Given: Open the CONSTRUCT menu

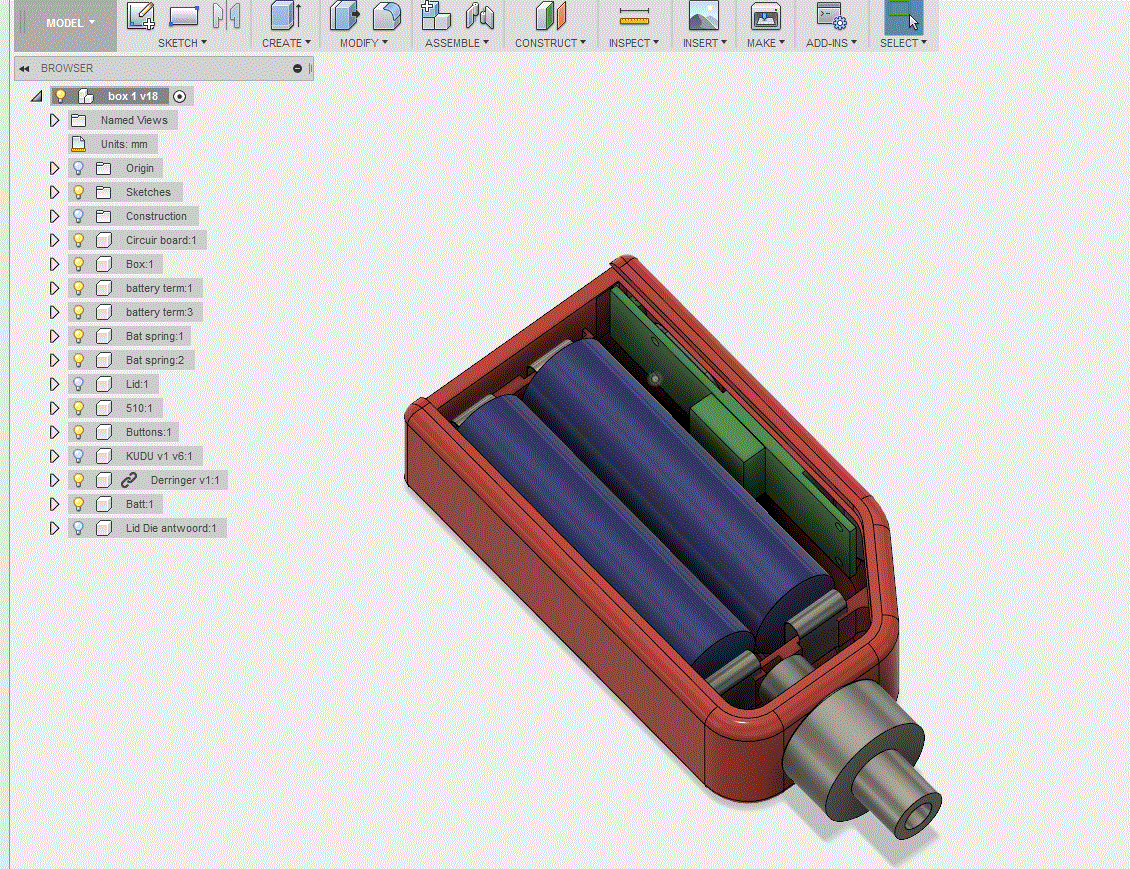Looking at the screenshot, I should click(551, 43).
